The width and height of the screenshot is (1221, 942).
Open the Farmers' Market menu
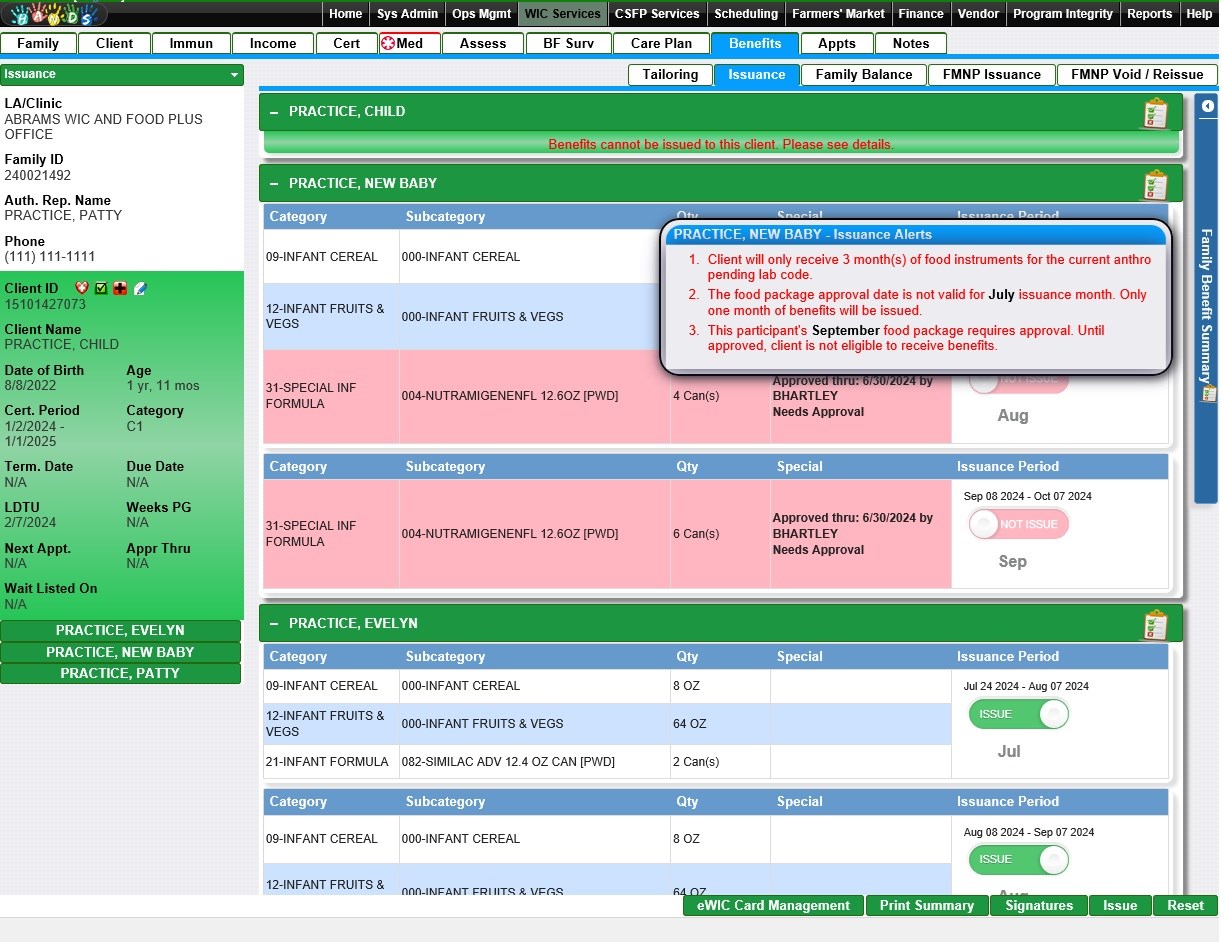838,14
